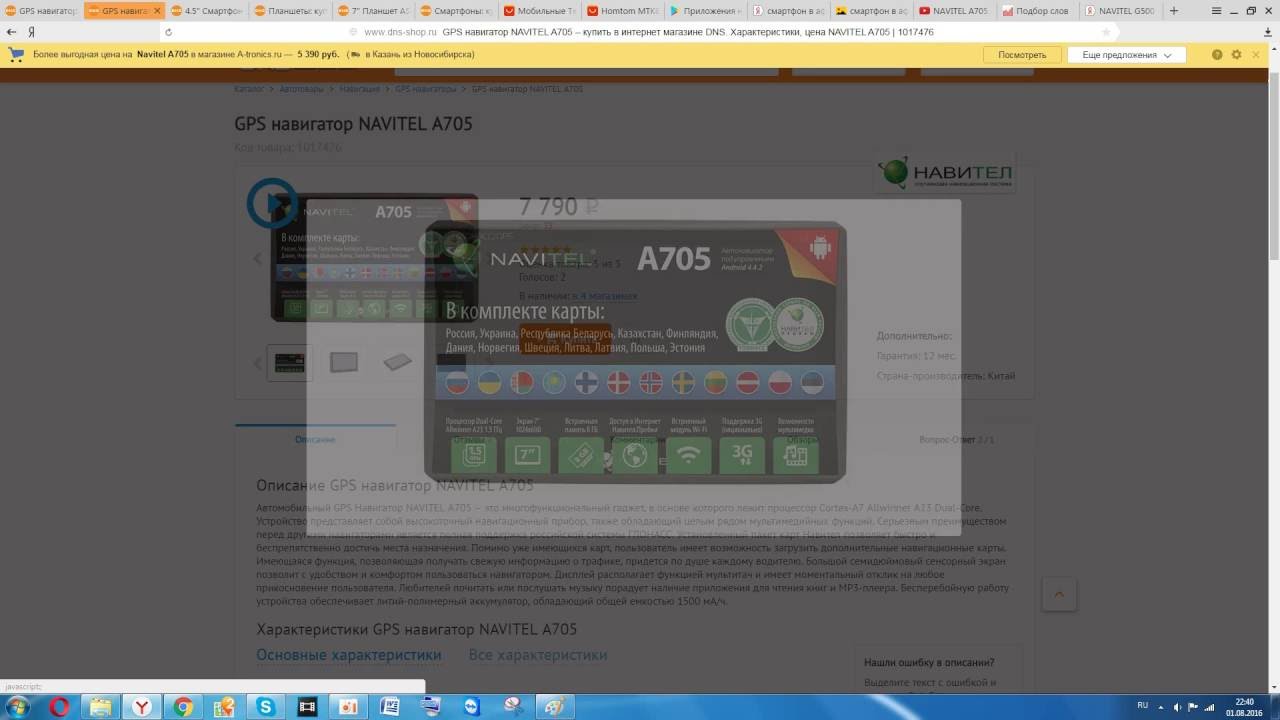This screenshot has width=1280, height=720.
Task: Open 'GPS навигаторы' breadcrumb link
Action: [x=425, y=89]
